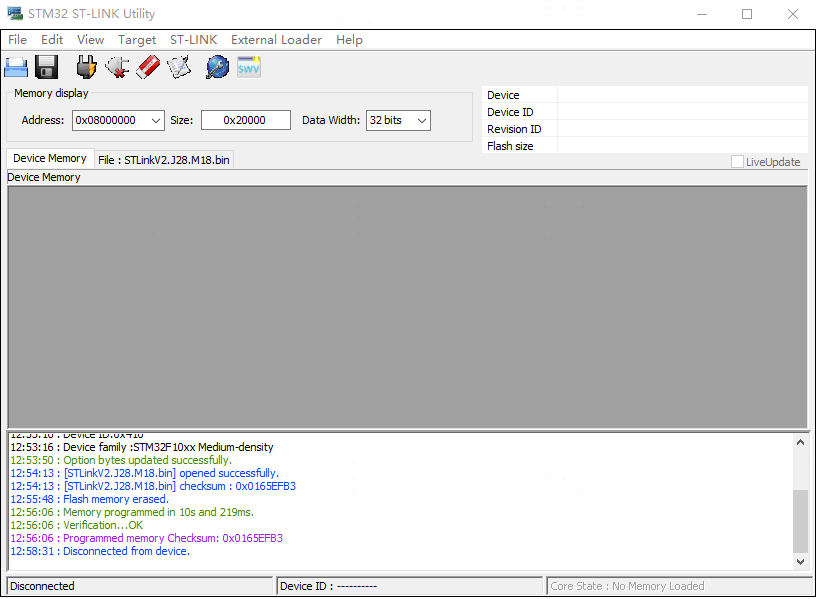Click the log panel scrollbar thumb
Screen dimensions: 816x599
(800, 521)
